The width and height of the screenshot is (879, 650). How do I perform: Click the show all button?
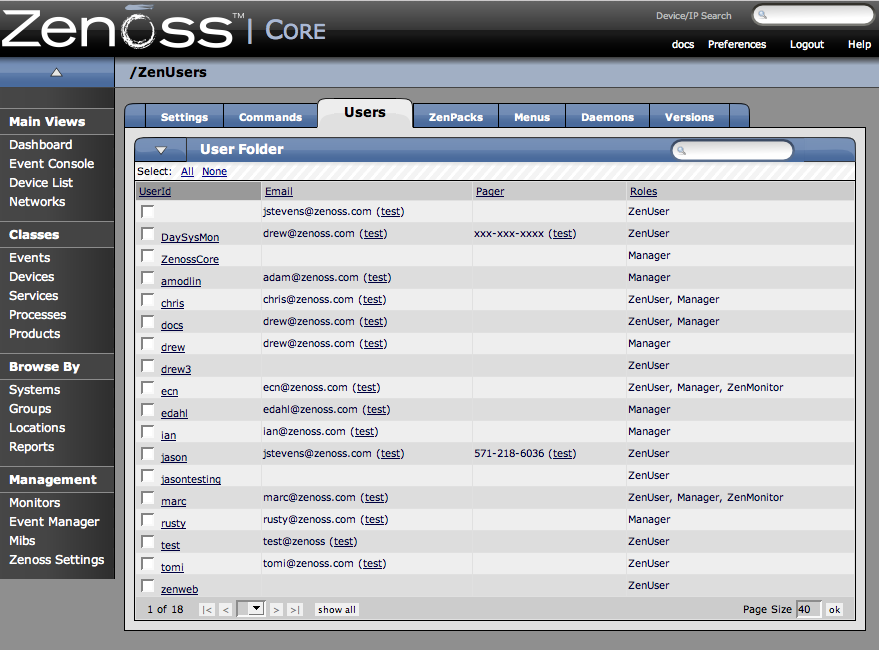point(337,610)
